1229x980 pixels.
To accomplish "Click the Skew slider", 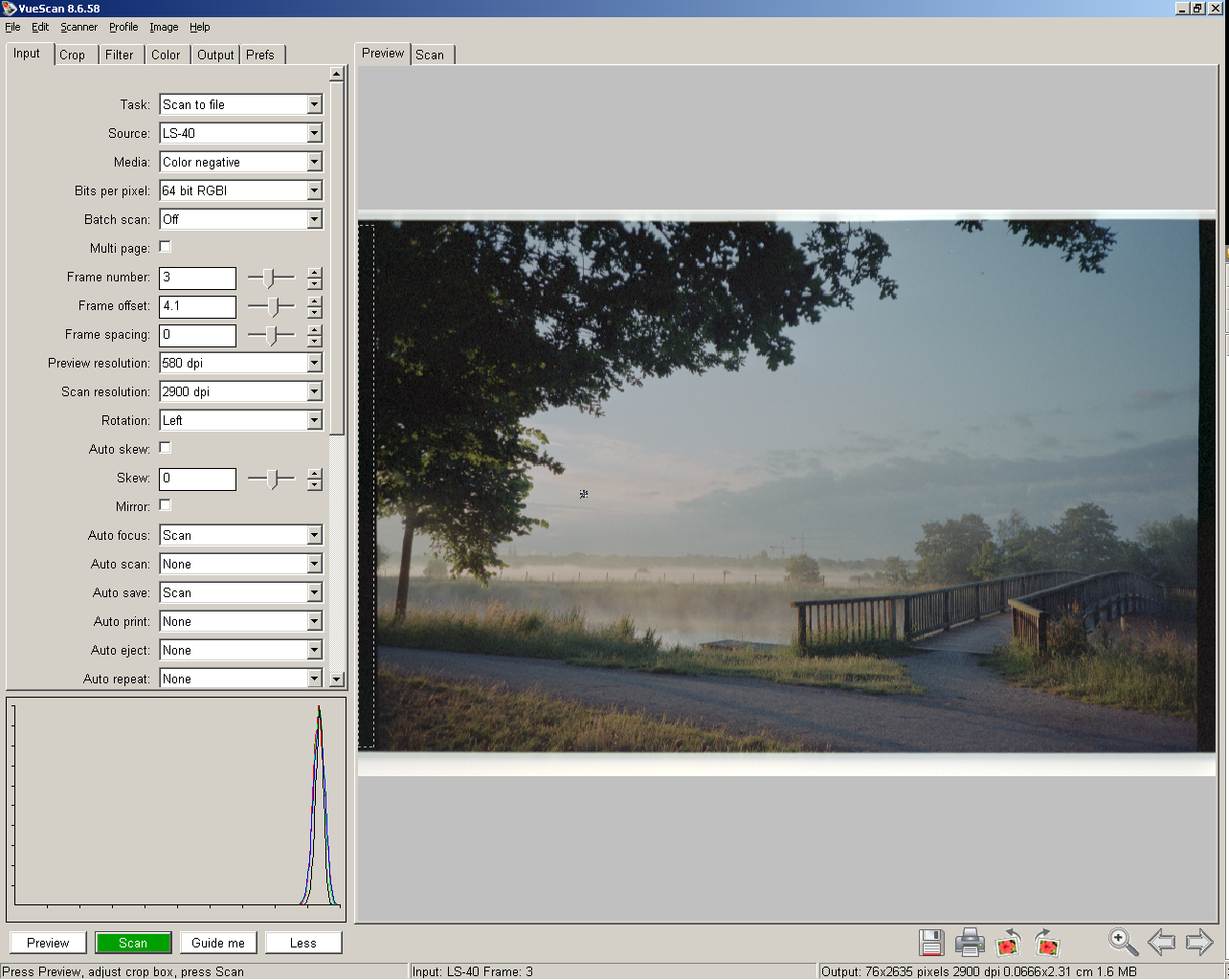I will (x=271, y=479).
